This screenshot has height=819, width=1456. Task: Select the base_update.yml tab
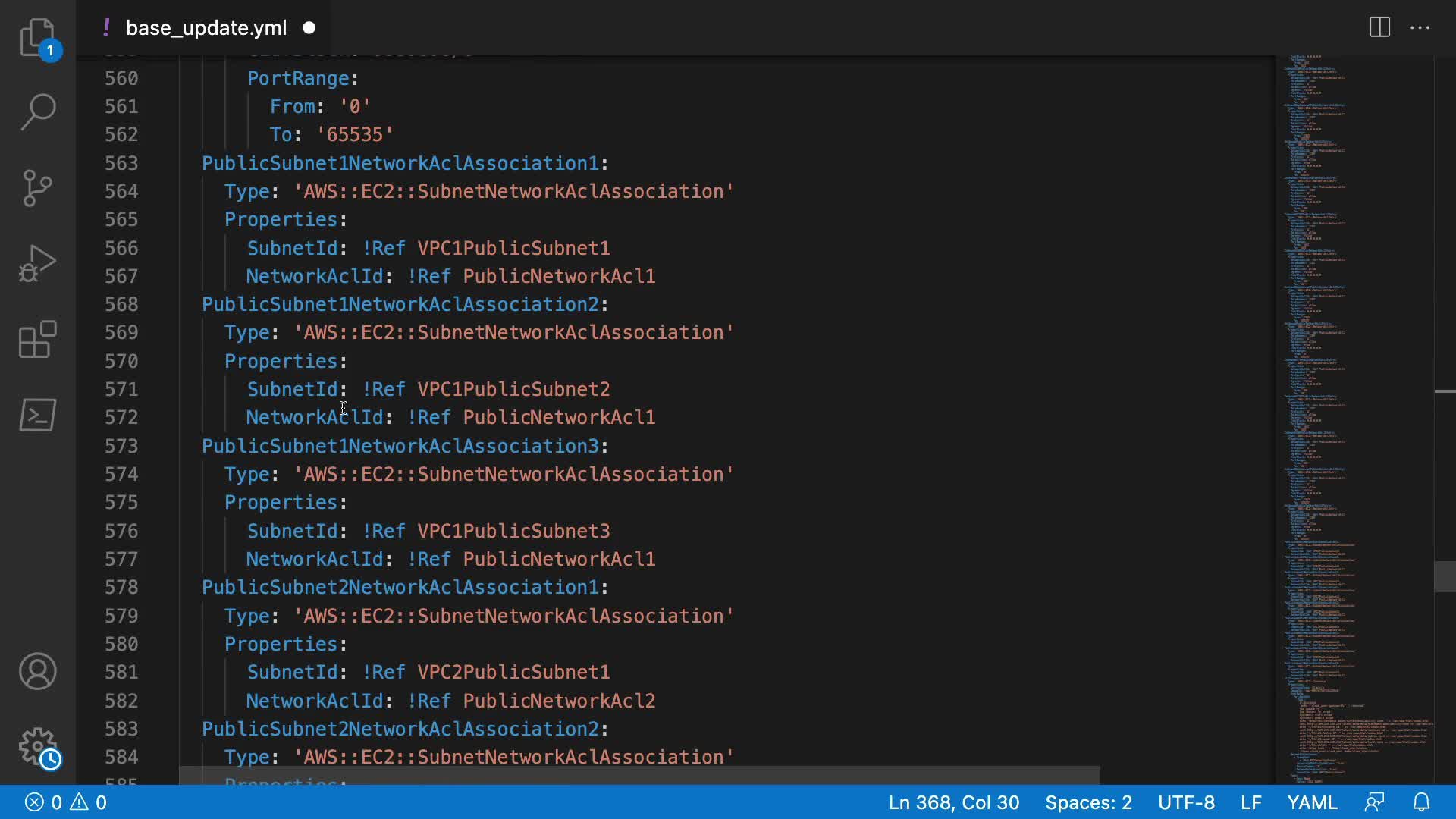(x=206, y=28)
